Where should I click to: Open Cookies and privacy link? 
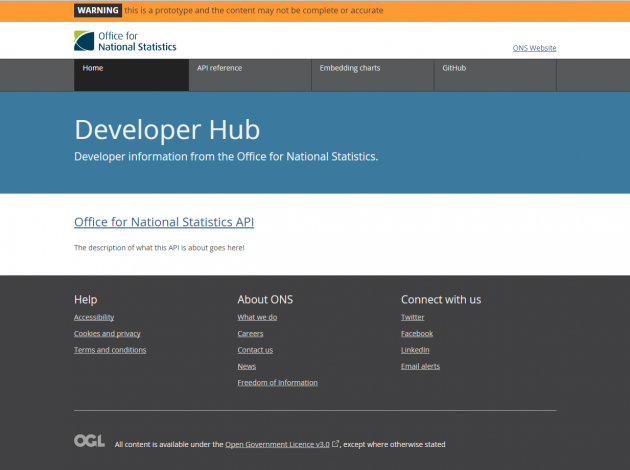click(107, 334)
